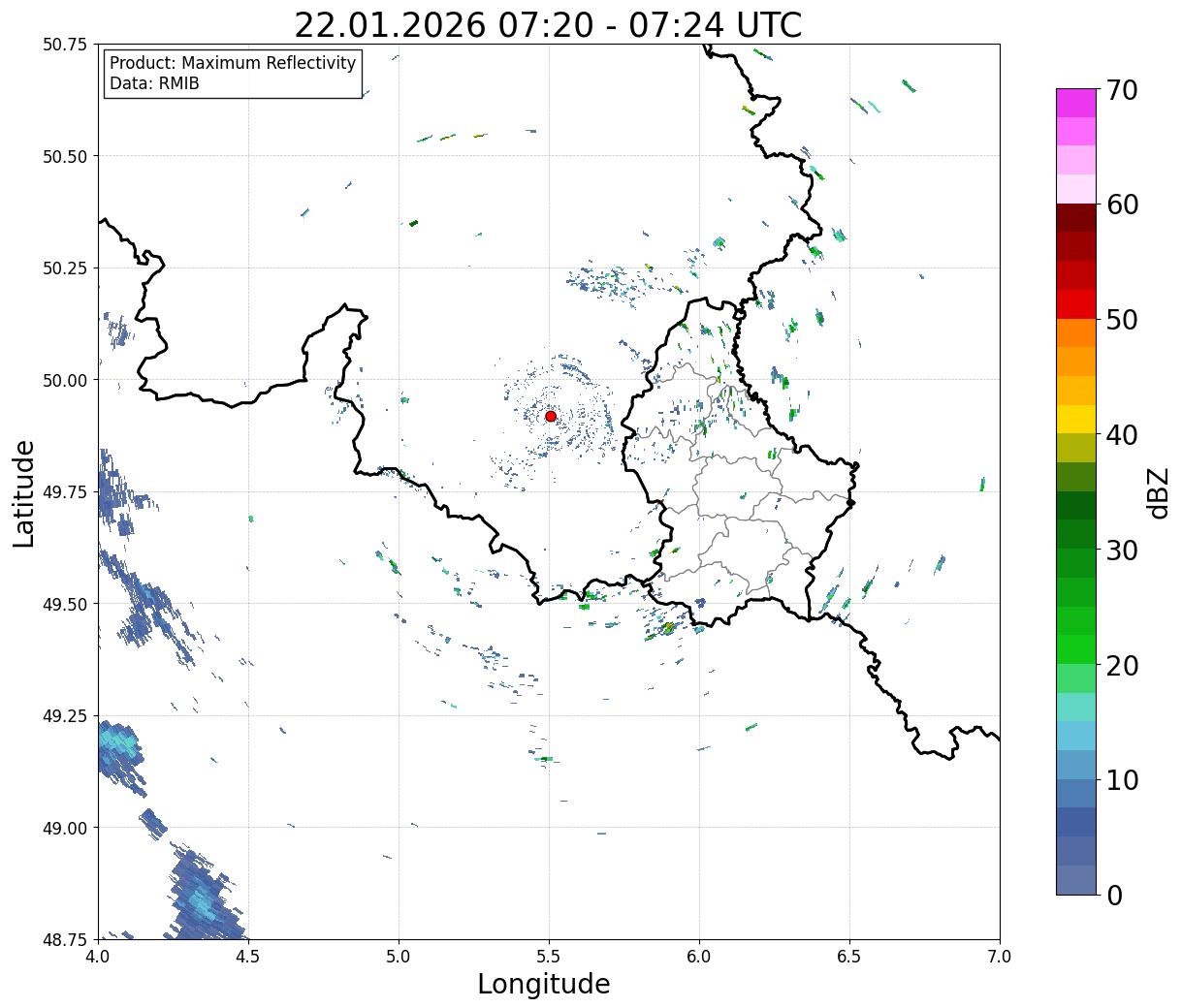Screen dimensions: 1182x1008
Task: Click the magenta top colorbar segment
Action: (1076, 103)
